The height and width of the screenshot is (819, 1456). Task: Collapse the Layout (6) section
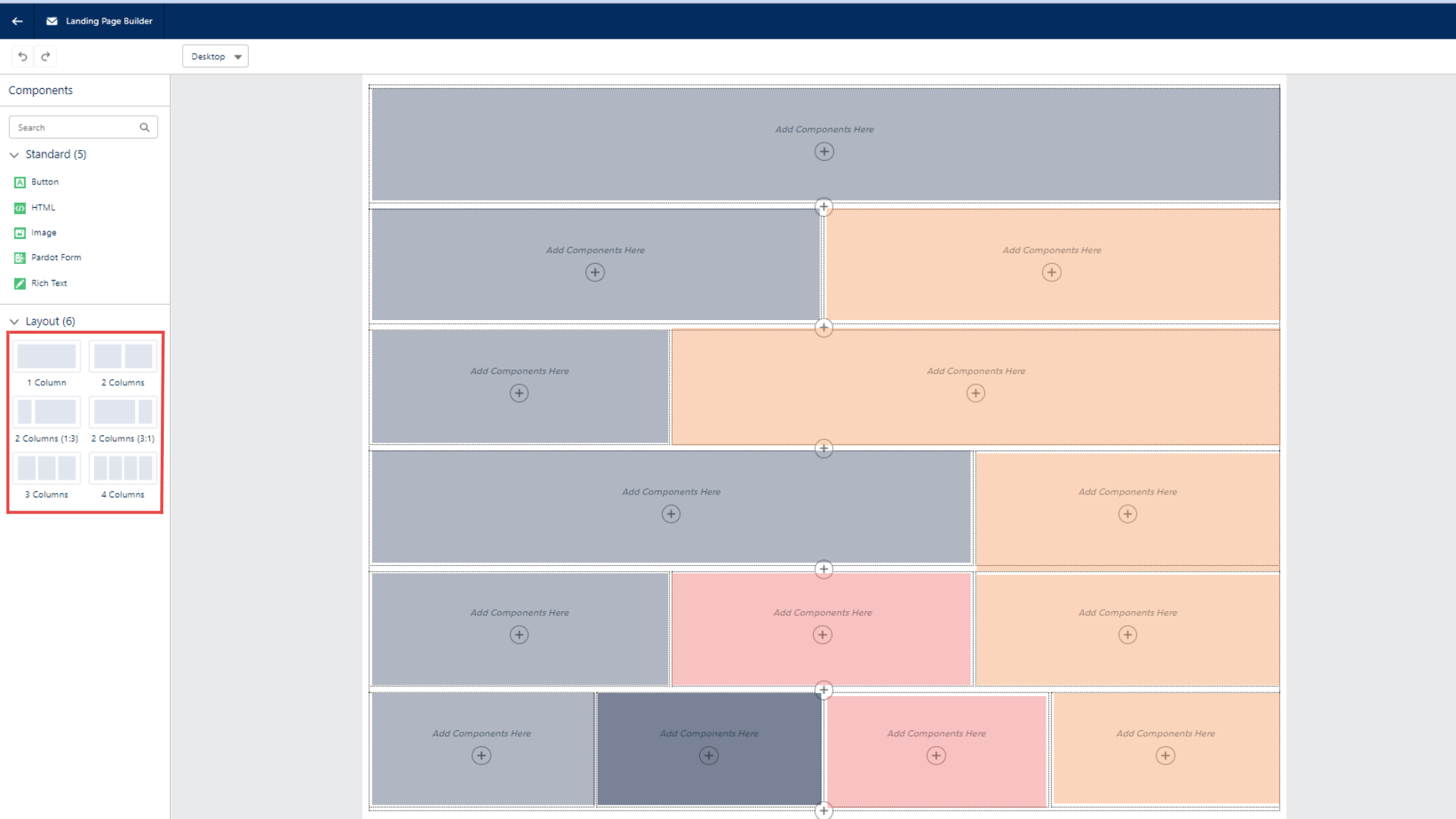[x=14, y=322]
